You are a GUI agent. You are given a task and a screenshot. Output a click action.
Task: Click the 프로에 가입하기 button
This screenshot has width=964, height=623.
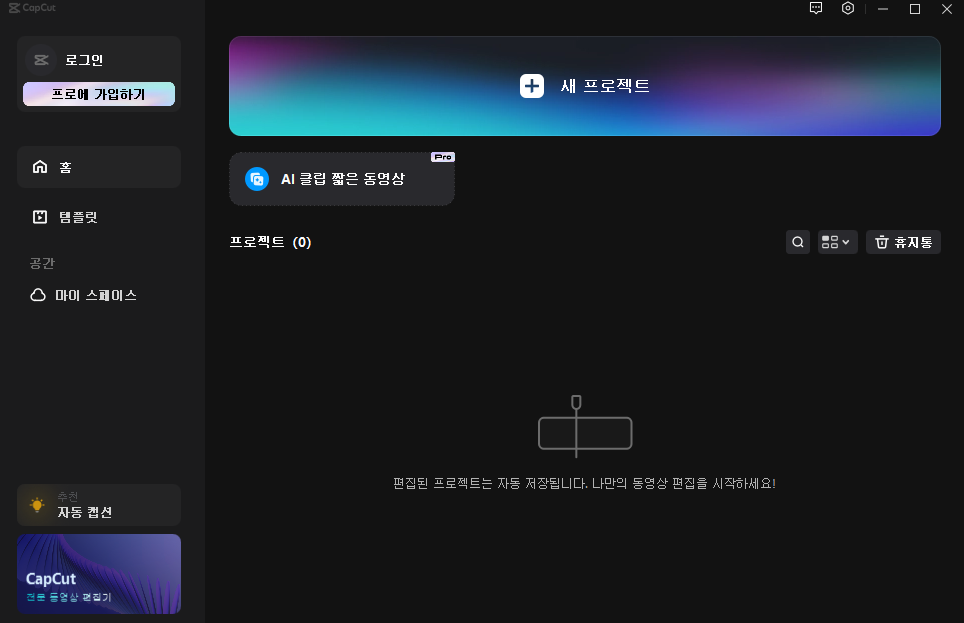click(99, 94)
